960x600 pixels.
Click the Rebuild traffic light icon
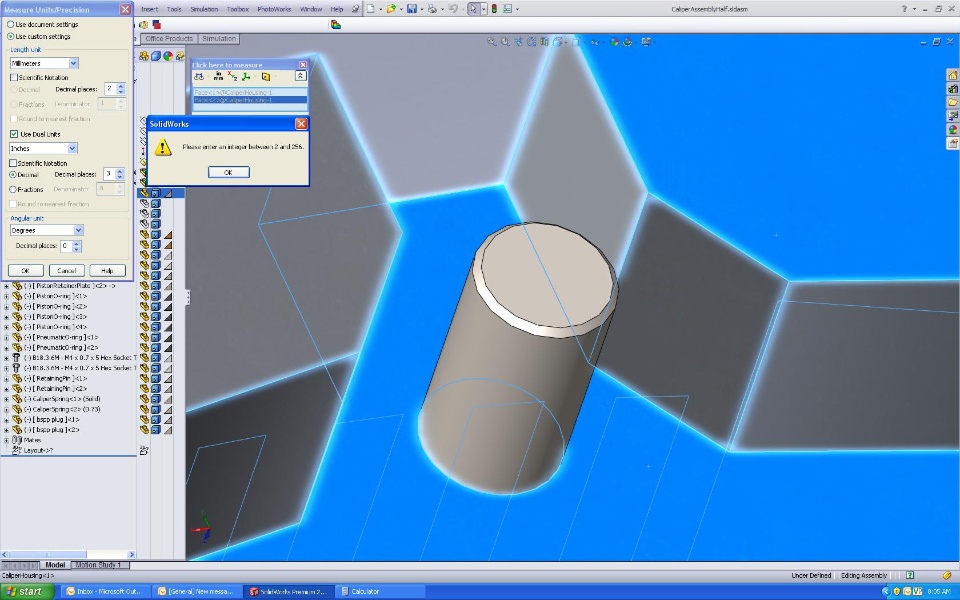(x=494, y=8)
